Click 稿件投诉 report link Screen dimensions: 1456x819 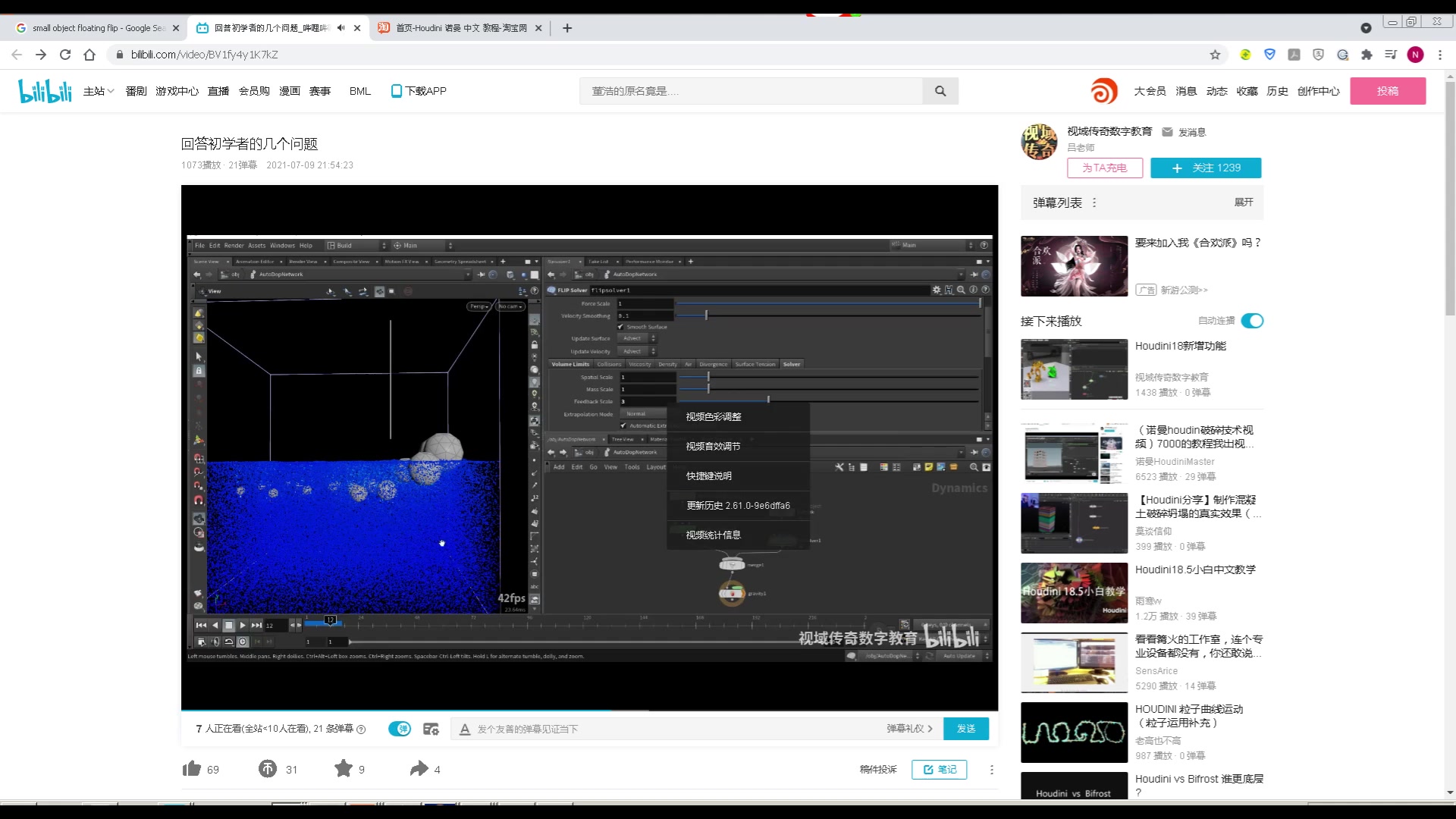coord(878,769)
